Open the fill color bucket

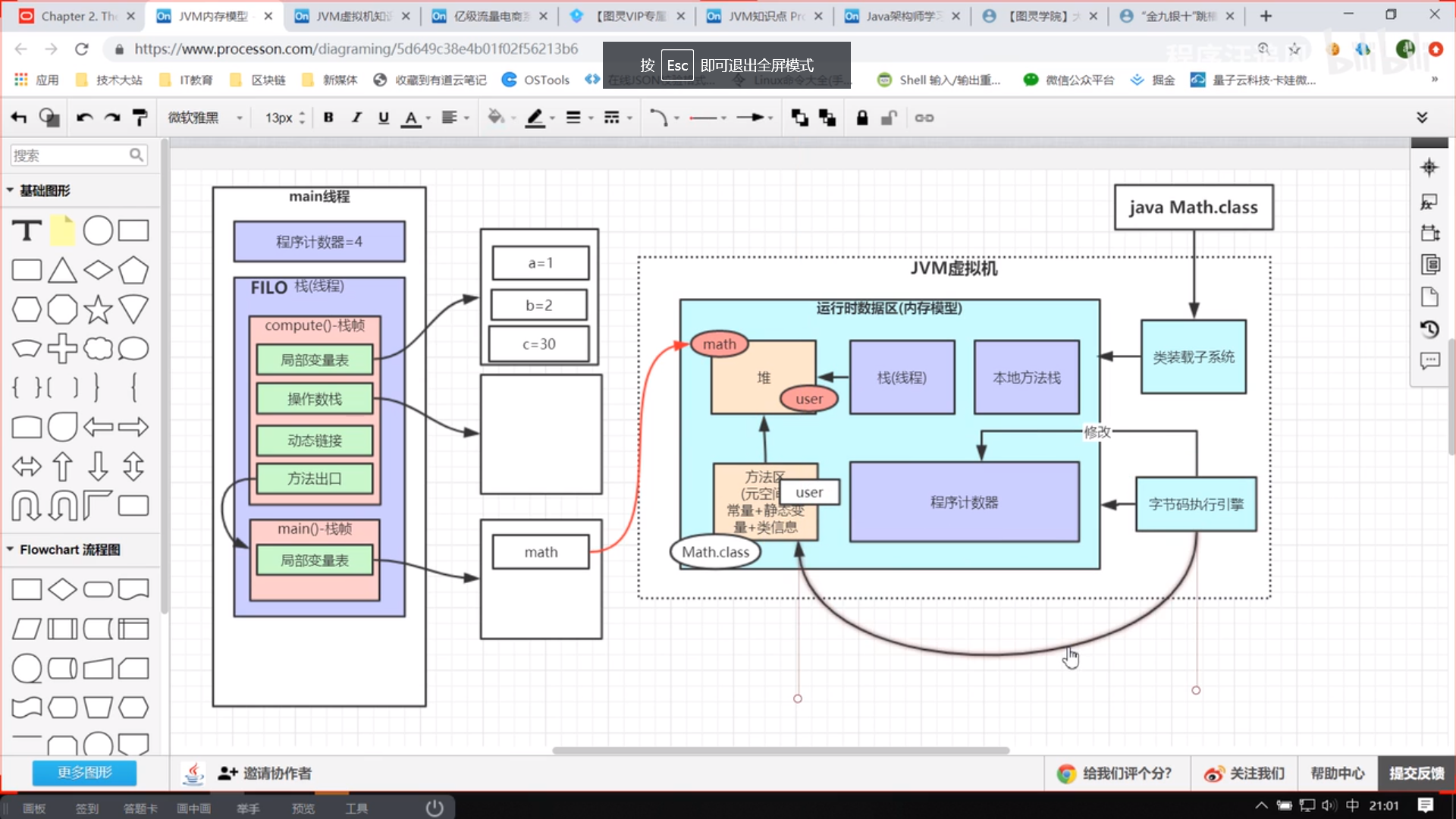tap(496, 118)
